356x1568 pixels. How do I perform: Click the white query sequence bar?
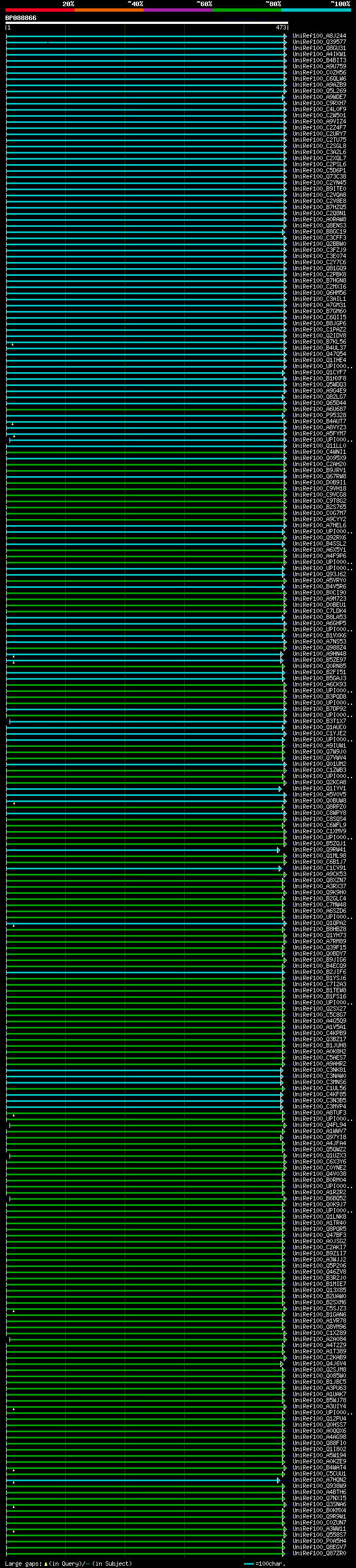[147, 22]
